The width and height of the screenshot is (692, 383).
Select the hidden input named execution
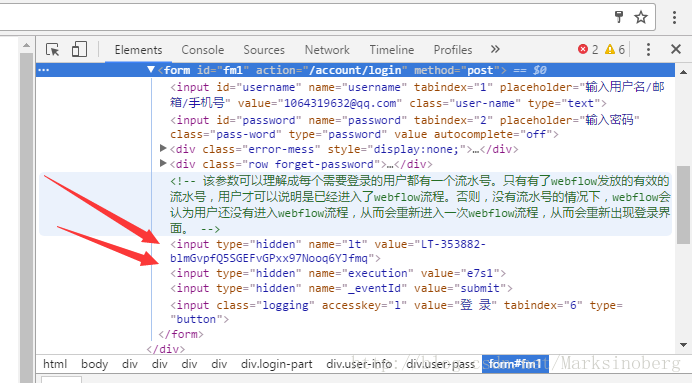click(338, 273)
